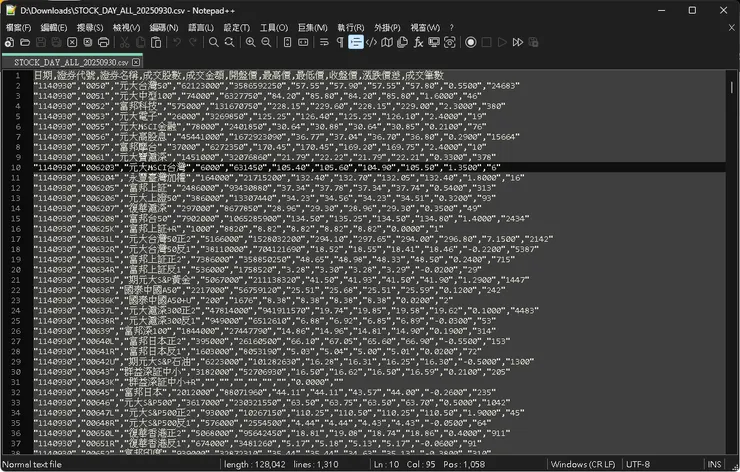Click the Save All icon
This screenshot has height=472, width=740.
point(57,42)
